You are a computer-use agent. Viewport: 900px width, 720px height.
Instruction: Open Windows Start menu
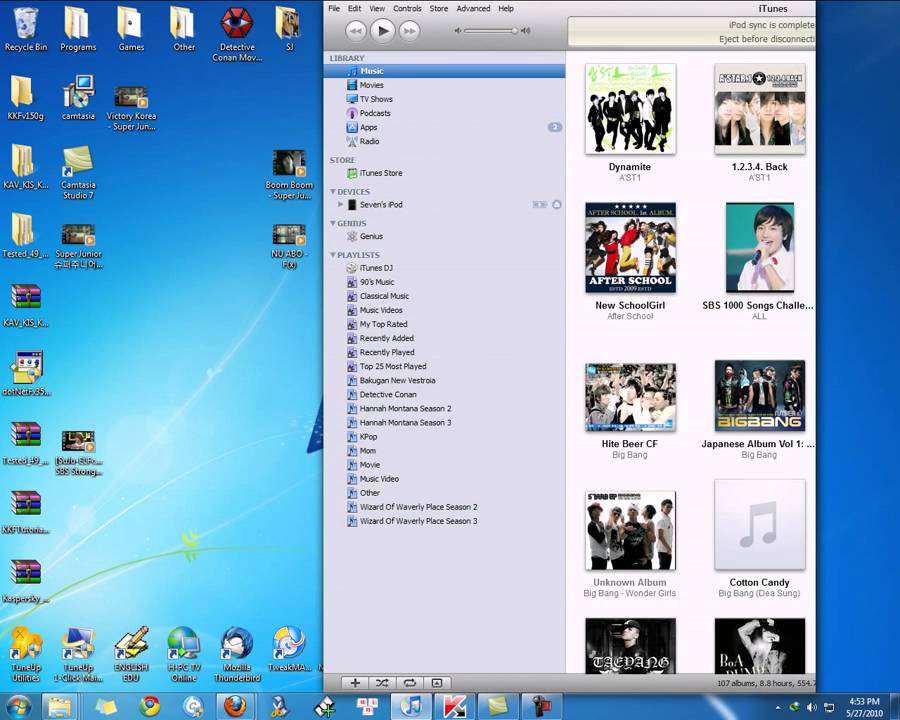point(19,706)
